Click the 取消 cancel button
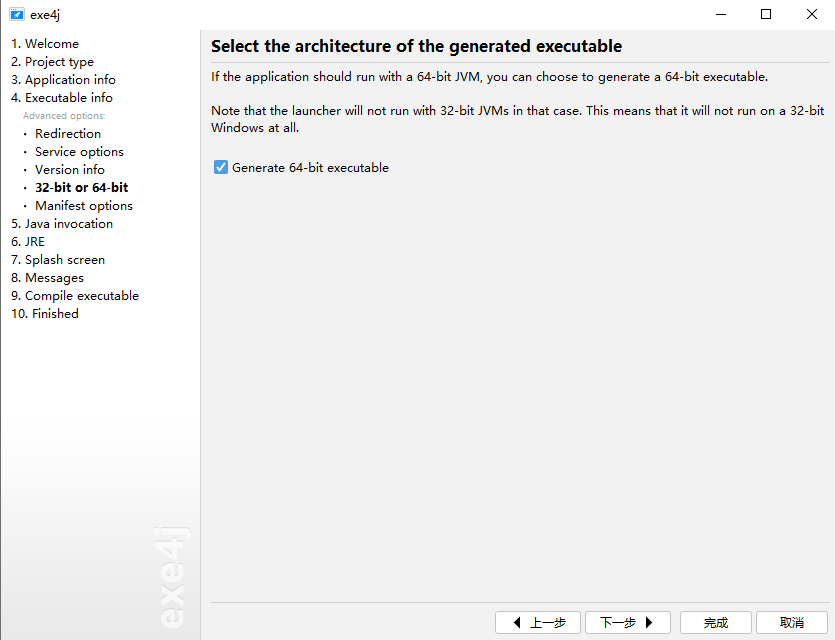This screenshot has width=835, height=640. [792, 622]
